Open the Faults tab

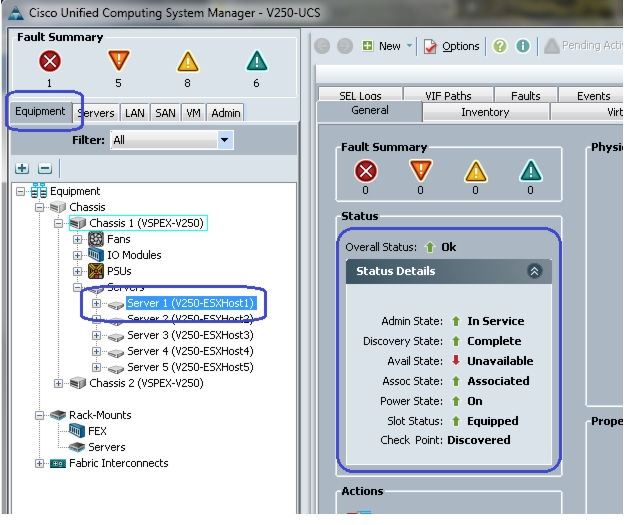pyautogui.click(x=526, y=96)
